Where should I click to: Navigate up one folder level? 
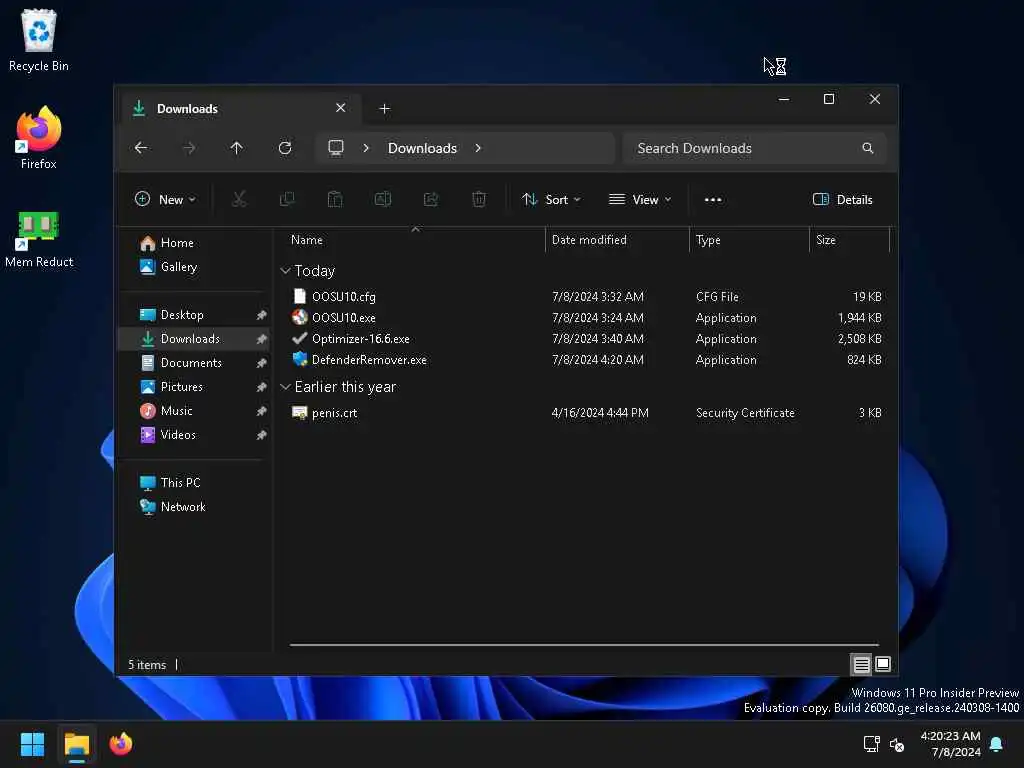pyautogui.click(x=236, y=148)
